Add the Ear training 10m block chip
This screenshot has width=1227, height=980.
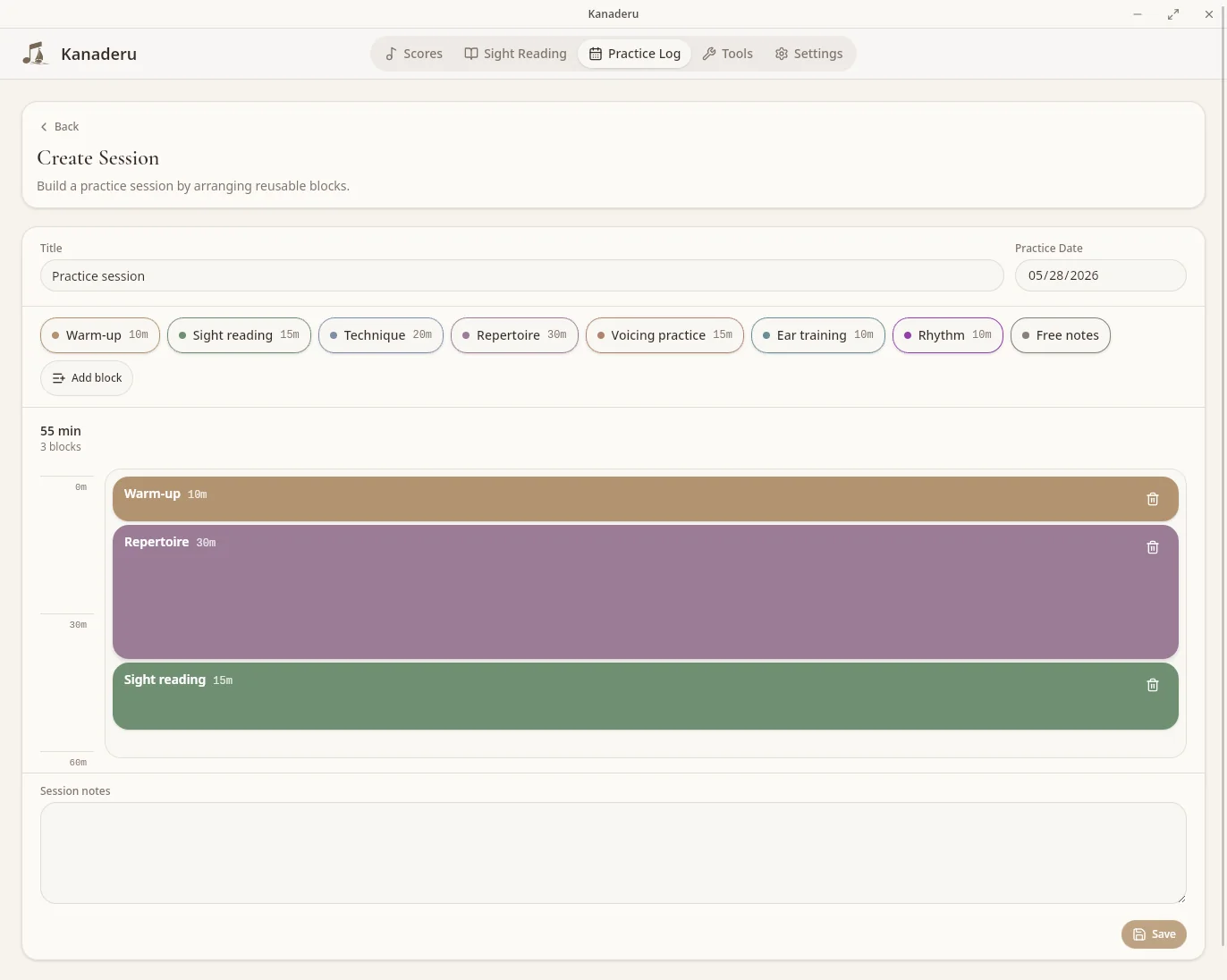[x=818, y=335]
